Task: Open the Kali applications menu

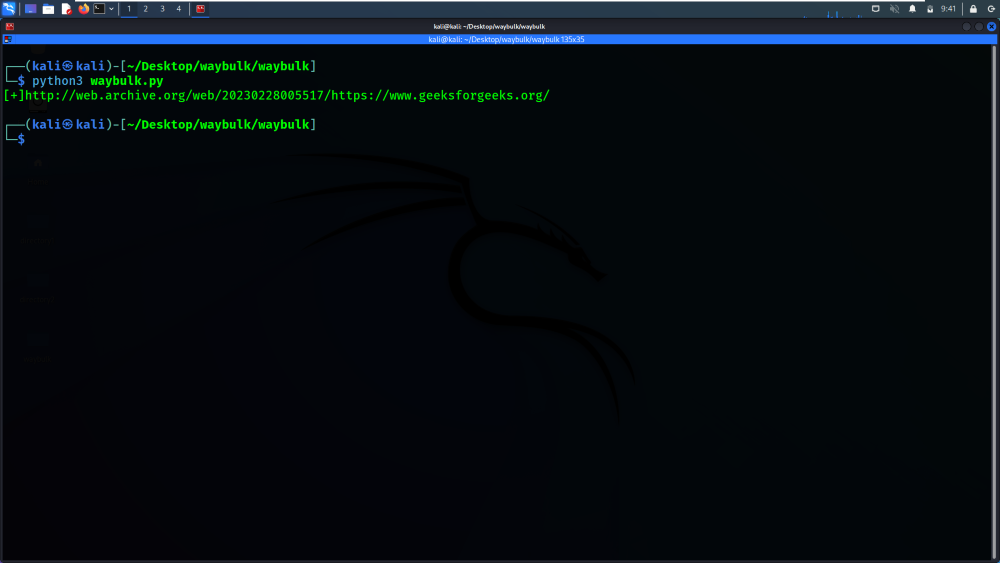Action: [x=9, y=9]
